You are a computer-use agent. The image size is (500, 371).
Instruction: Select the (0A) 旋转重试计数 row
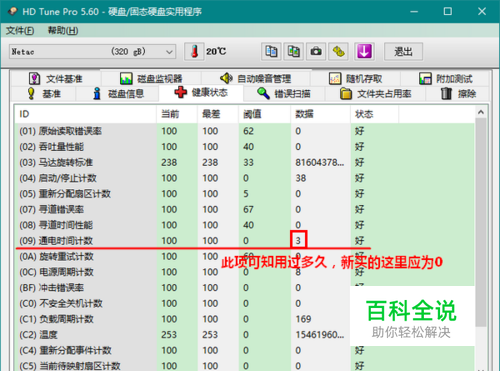click(x=245, y=256)
